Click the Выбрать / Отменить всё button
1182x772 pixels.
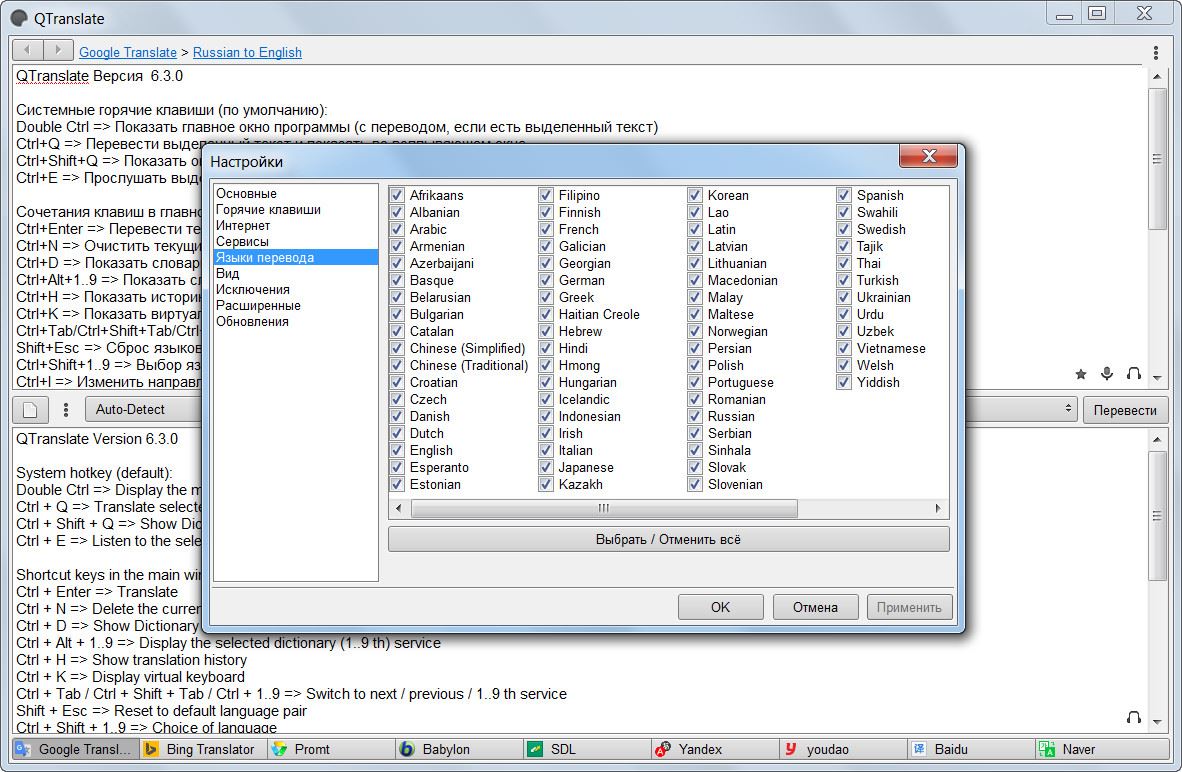(x=669, y=540)
